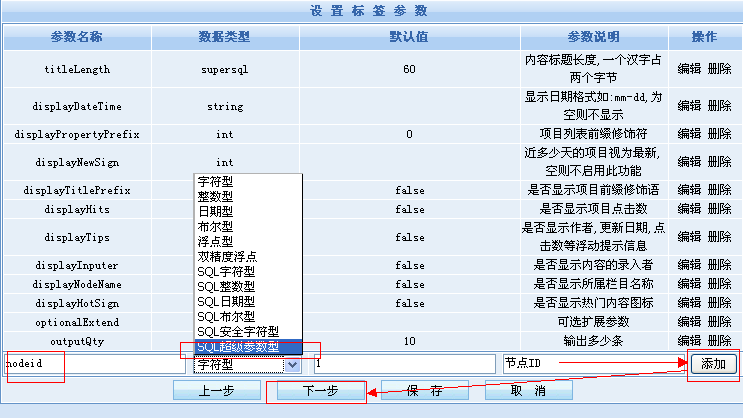Go to 下一步 (next step)
The height and width of the screenshot is (418, 743).
pyautogui.click(x=319, y=391)
